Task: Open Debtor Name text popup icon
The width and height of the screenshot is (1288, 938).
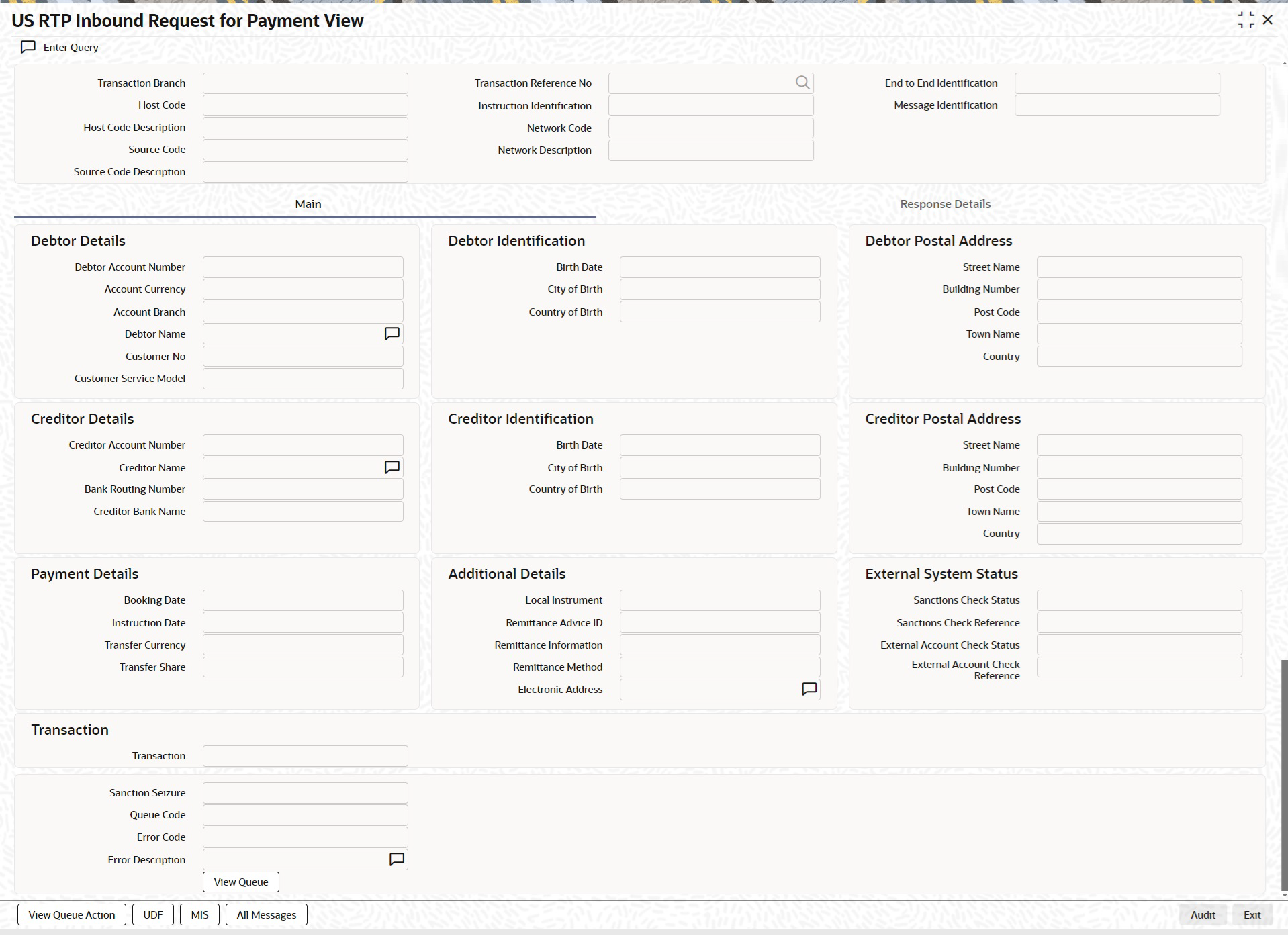Action: pos(392,334)
